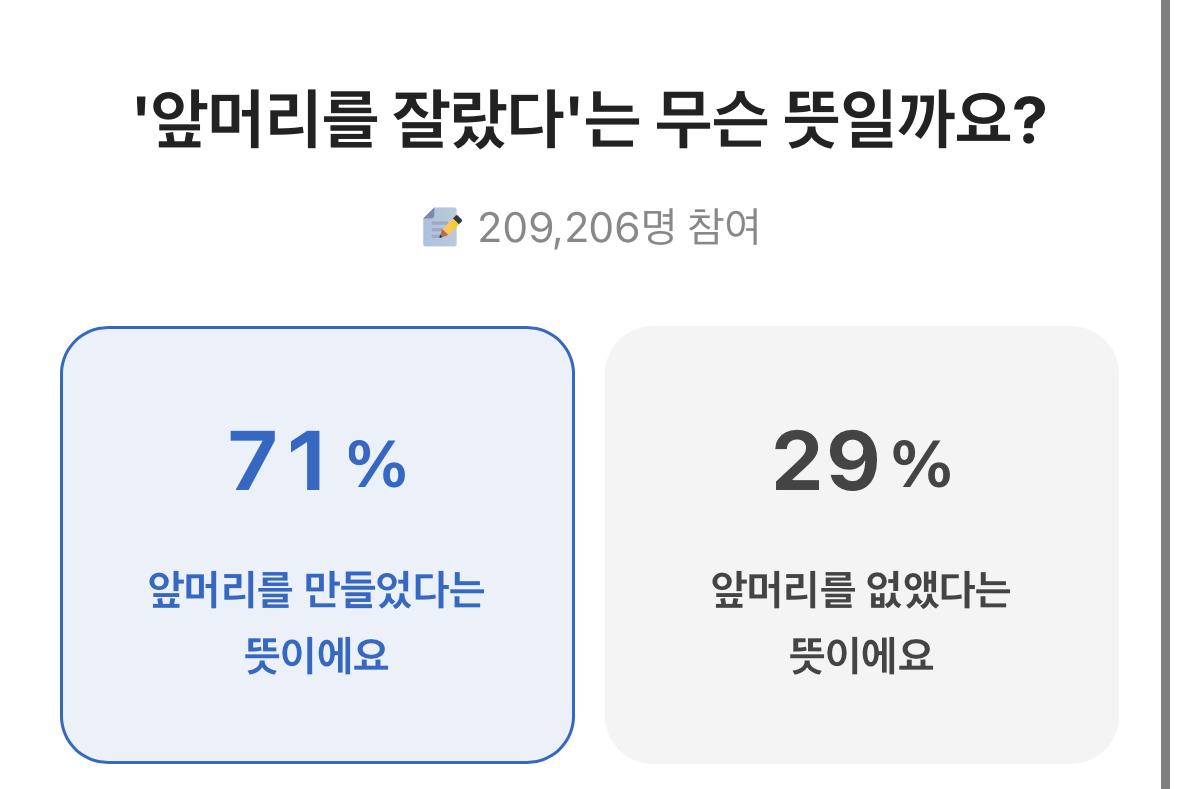Viewport: 1179px width, 789px height.
Task: Select the 29% poll option card
Action: [x=861, y=544]
